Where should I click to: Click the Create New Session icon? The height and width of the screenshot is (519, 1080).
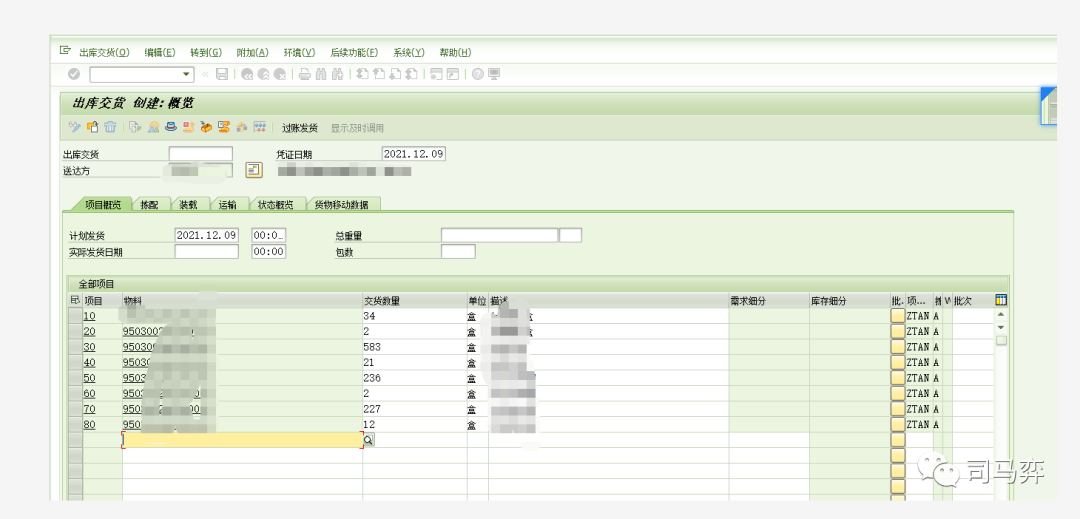pyautogui.click(x=436, y=74)
